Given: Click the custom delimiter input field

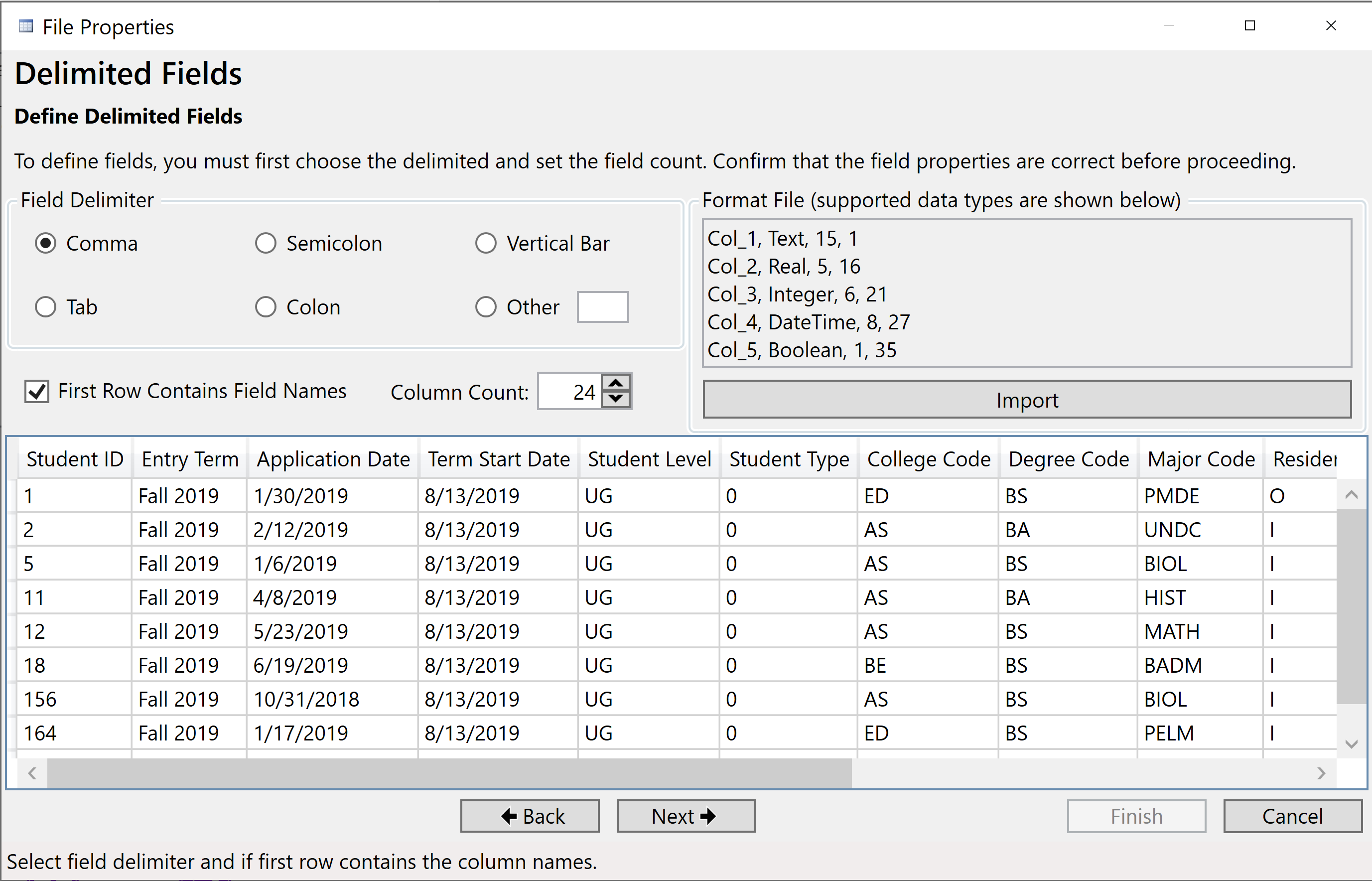Looking at the screenshot, I should coord(602,306).
